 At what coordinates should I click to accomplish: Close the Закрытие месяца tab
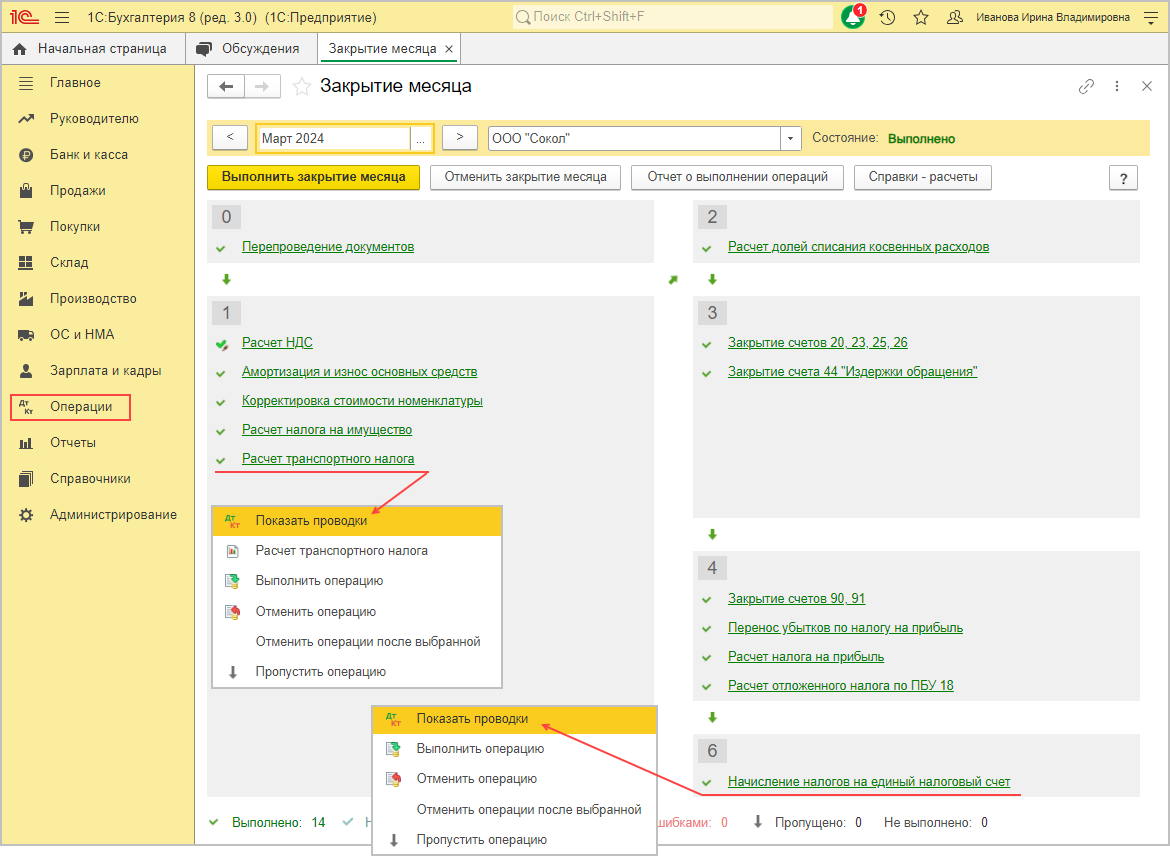point(448,49)
